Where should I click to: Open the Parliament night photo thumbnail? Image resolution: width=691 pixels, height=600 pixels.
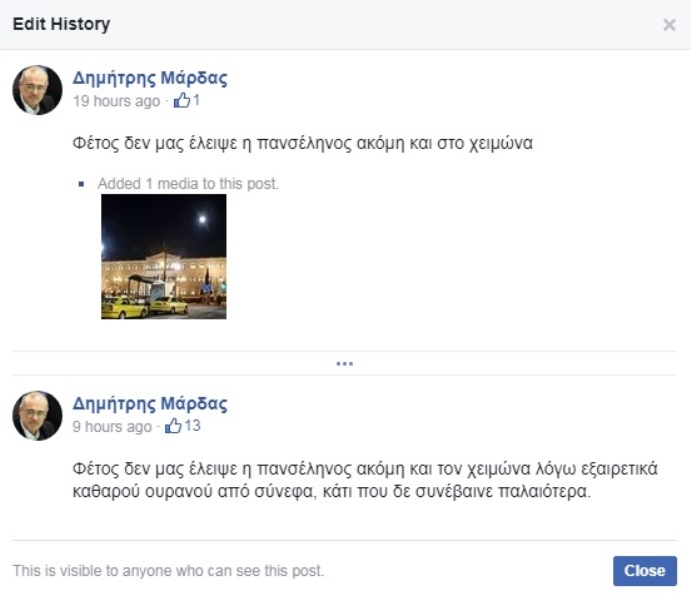(x=163, y=256)
